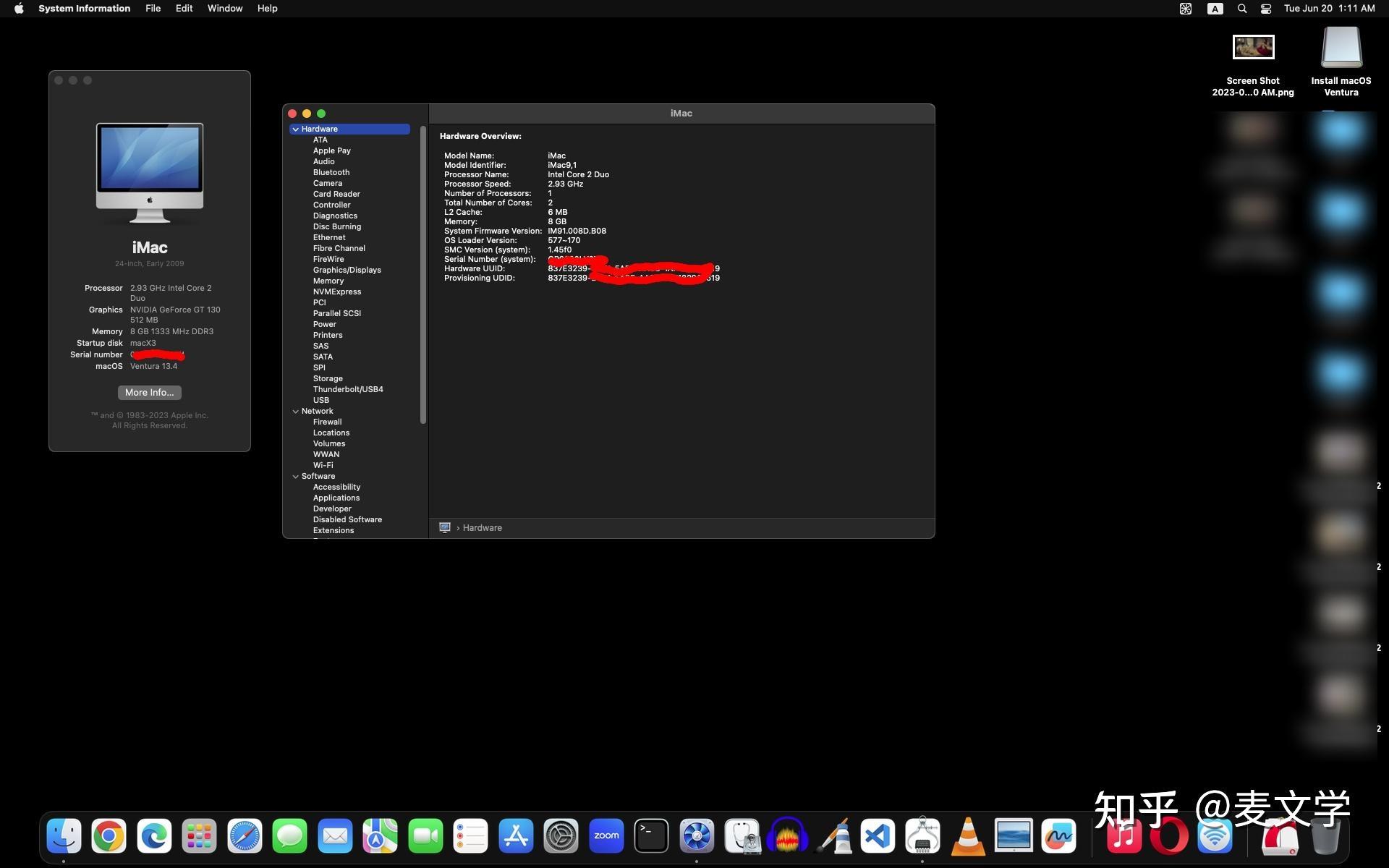This screenshot has height=868, width=1389.
Task: Open Mail app from the Dock
Action: (335, 836)
